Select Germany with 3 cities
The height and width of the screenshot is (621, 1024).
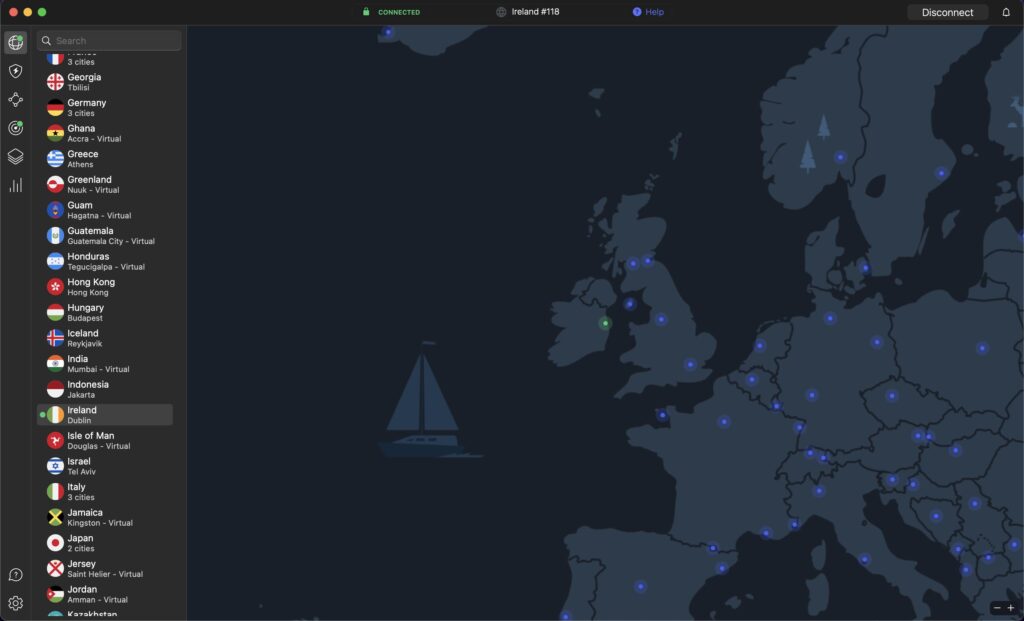[104, 107]
